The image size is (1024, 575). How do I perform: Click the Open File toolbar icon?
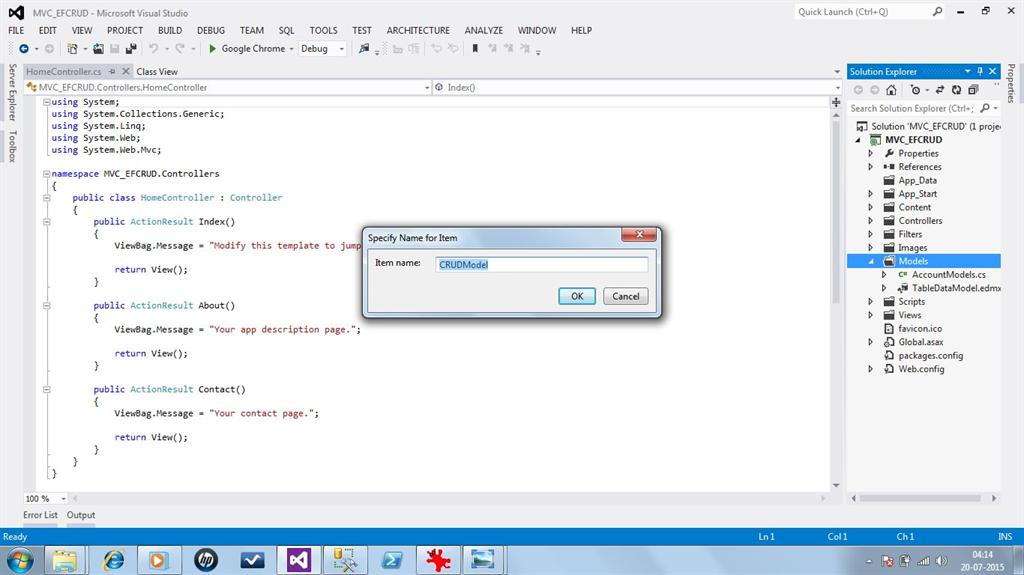[x=98, y=48]
